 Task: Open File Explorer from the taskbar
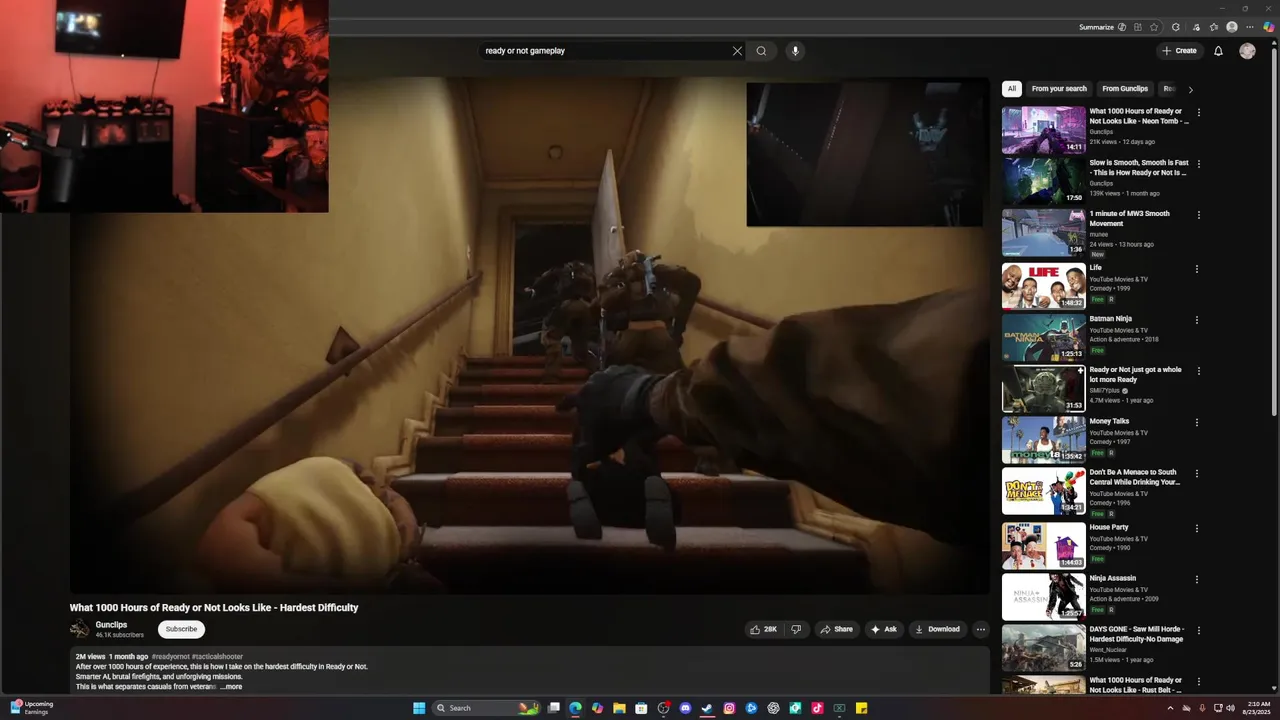619,708
